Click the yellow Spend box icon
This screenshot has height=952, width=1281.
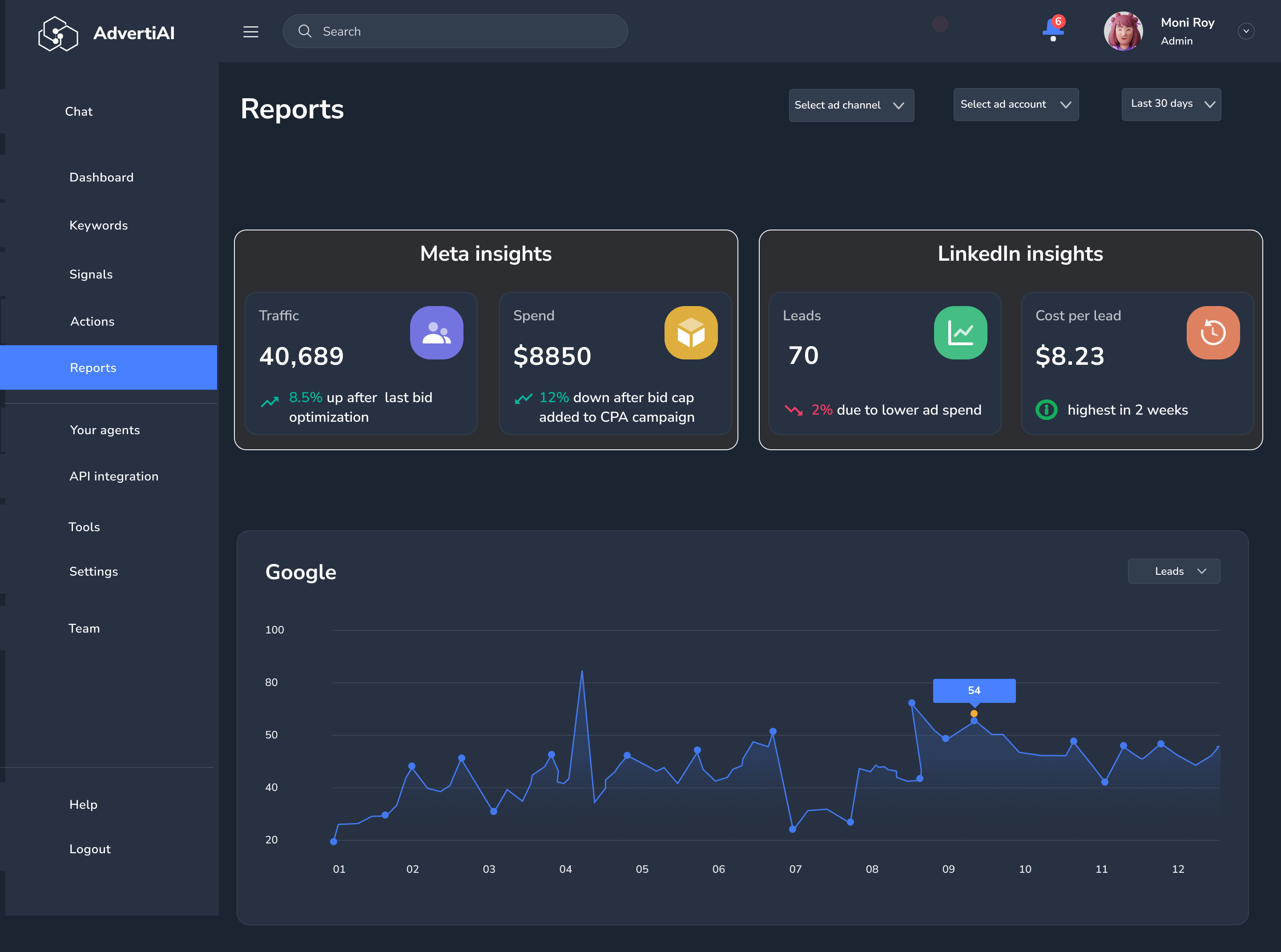(690, 332)
